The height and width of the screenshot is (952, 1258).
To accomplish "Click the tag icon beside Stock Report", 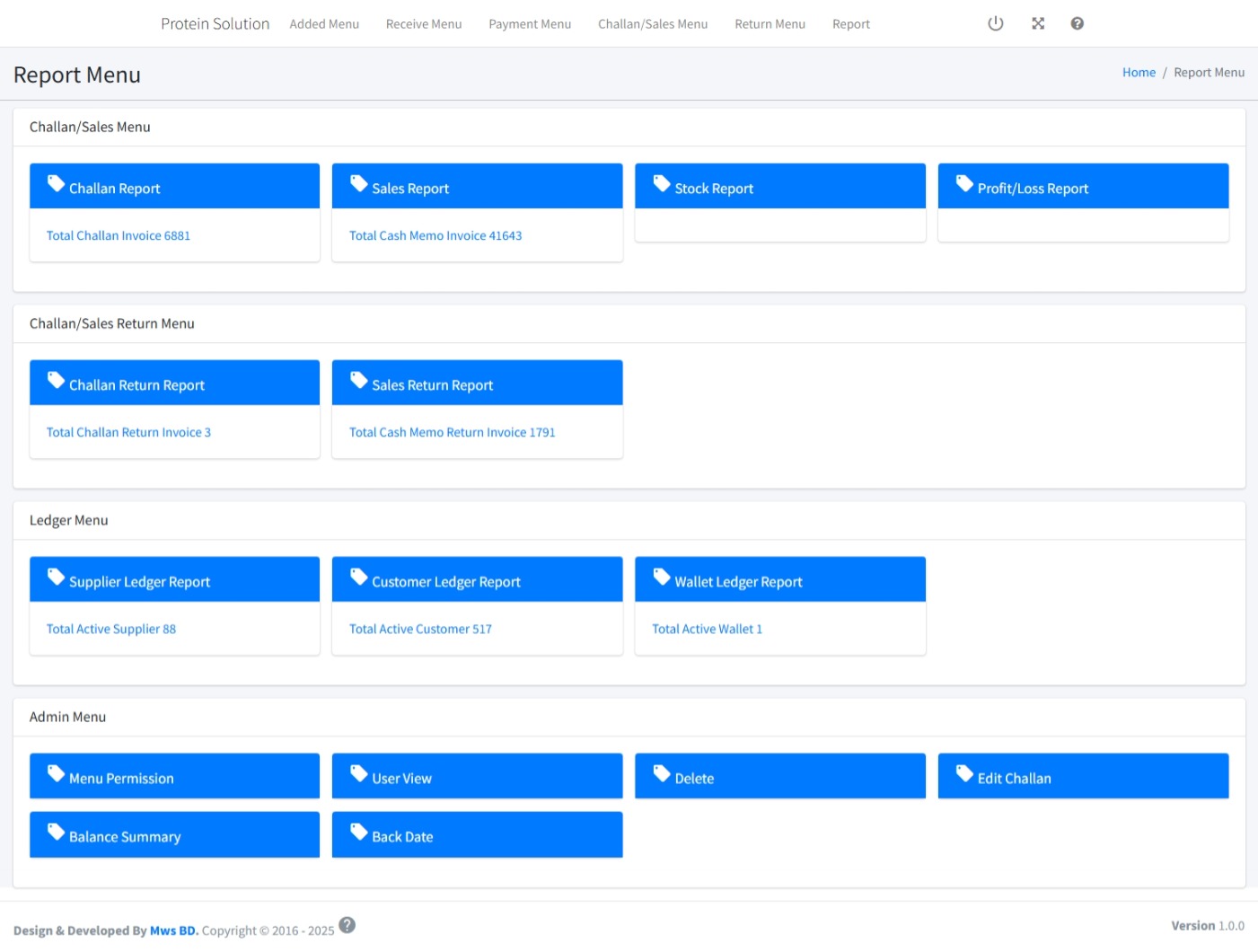I will coord(662,184).
